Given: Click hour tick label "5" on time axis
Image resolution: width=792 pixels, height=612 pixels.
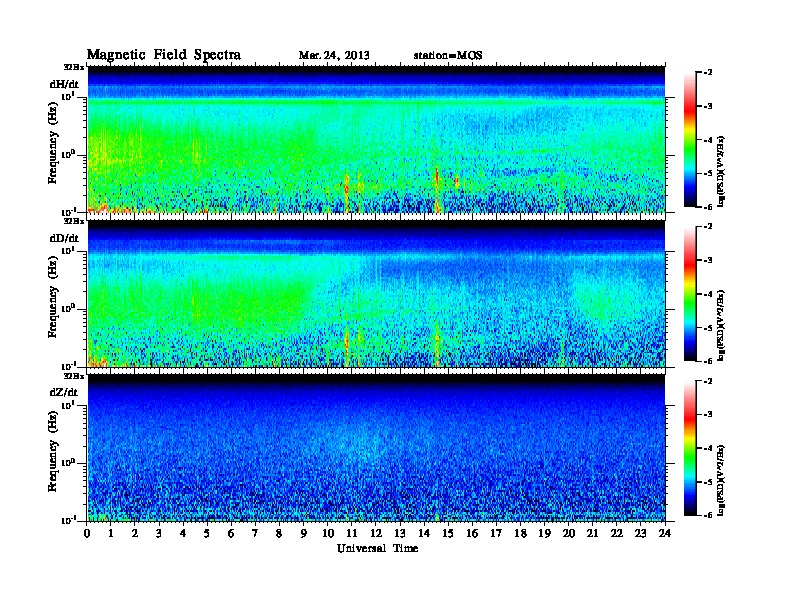Looking at the screenshot, I should point(208,533).
